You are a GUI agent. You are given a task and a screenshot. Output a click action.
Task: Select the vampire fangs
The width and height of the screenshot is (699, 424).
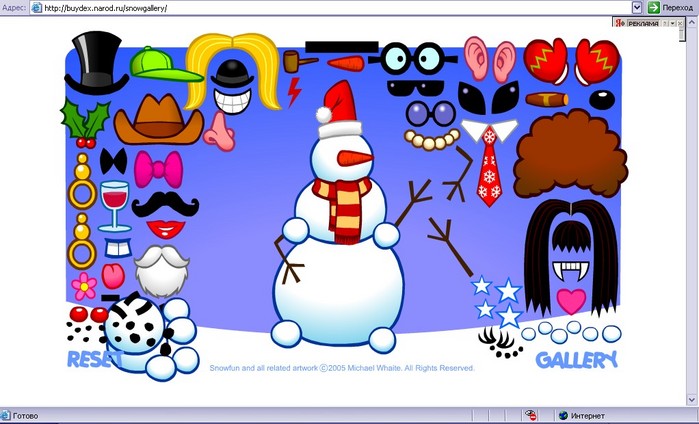[571, 271]
